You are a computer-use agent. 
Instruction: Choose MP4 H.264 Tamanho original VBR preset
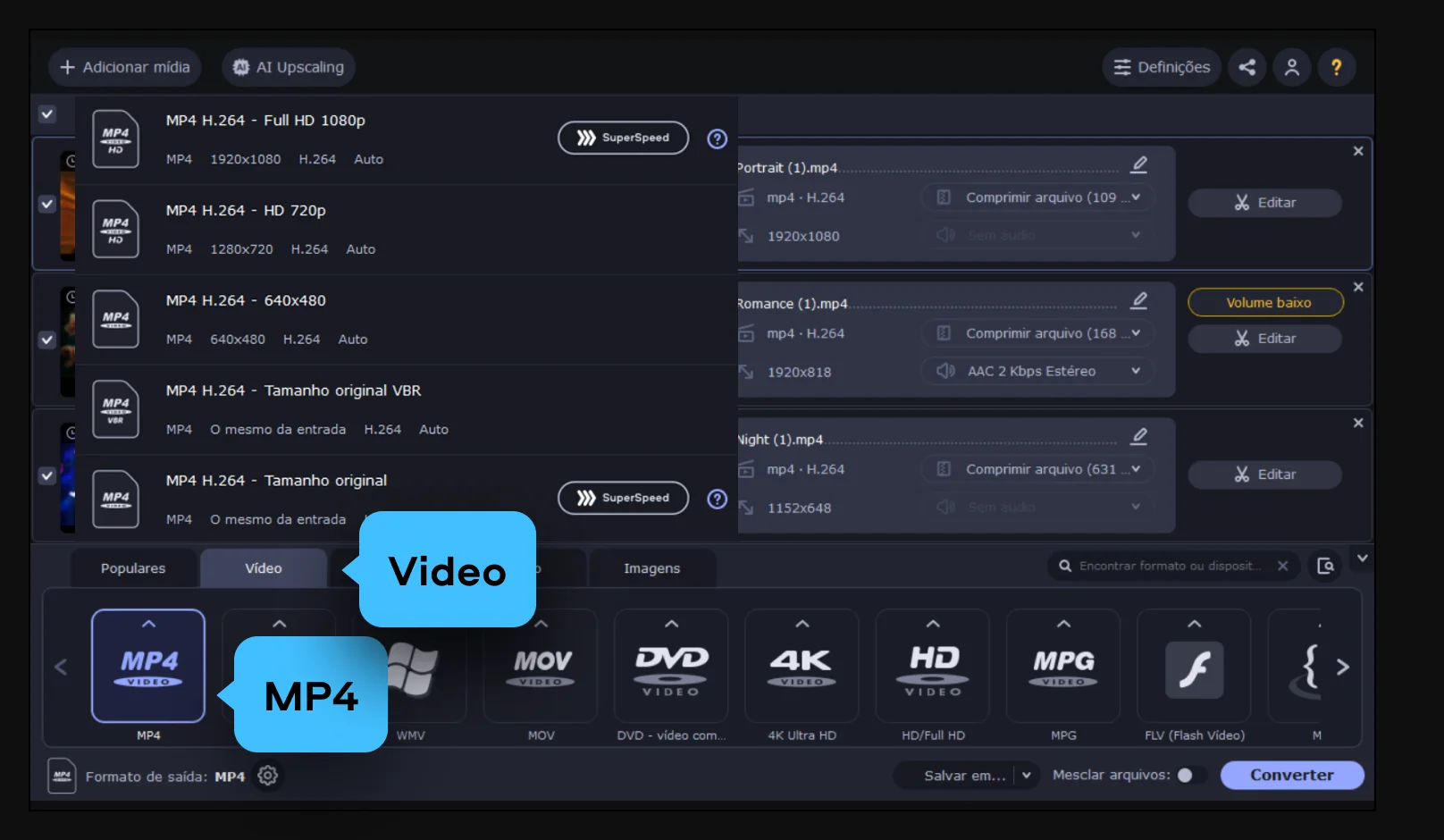[407, 410]
